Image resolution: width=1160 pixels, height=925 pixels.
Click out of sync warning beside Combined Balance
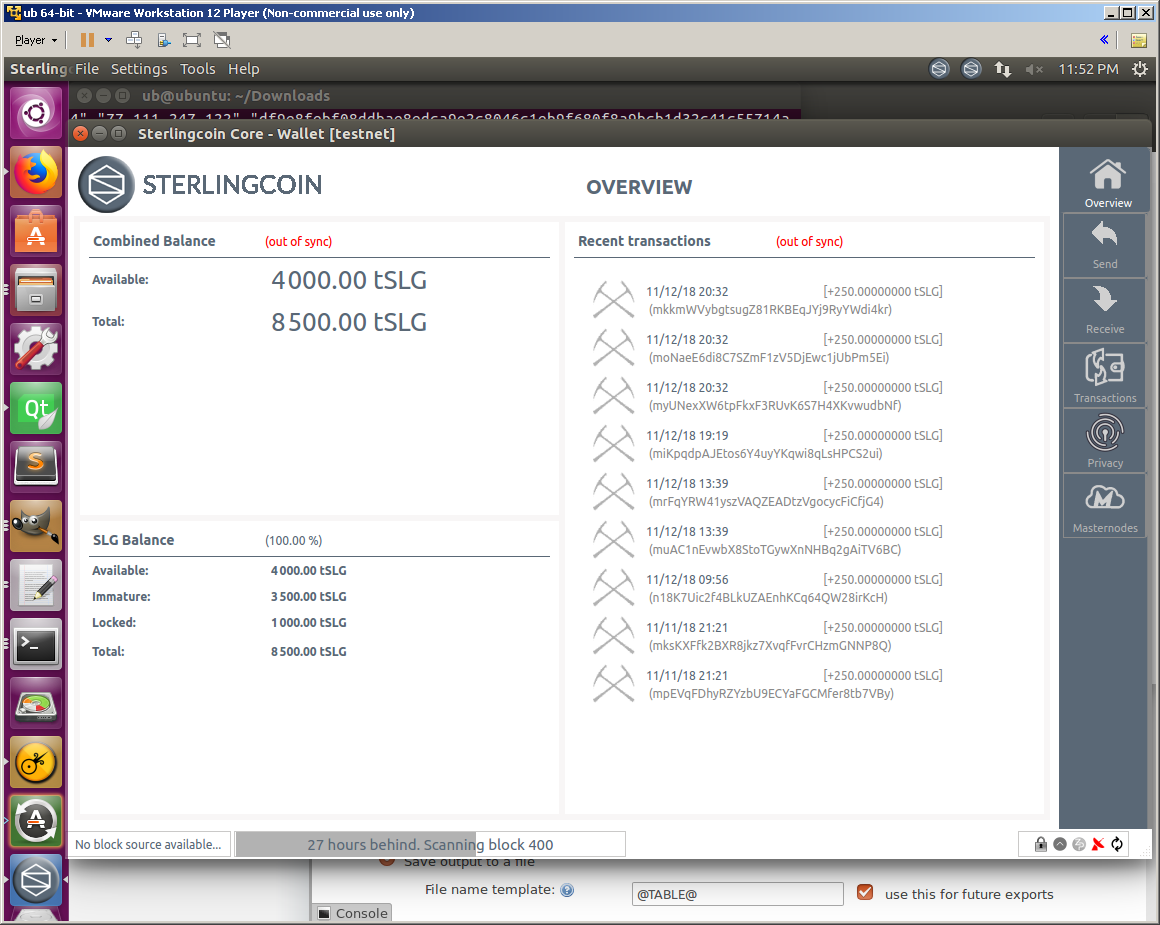tap(298, 242)
